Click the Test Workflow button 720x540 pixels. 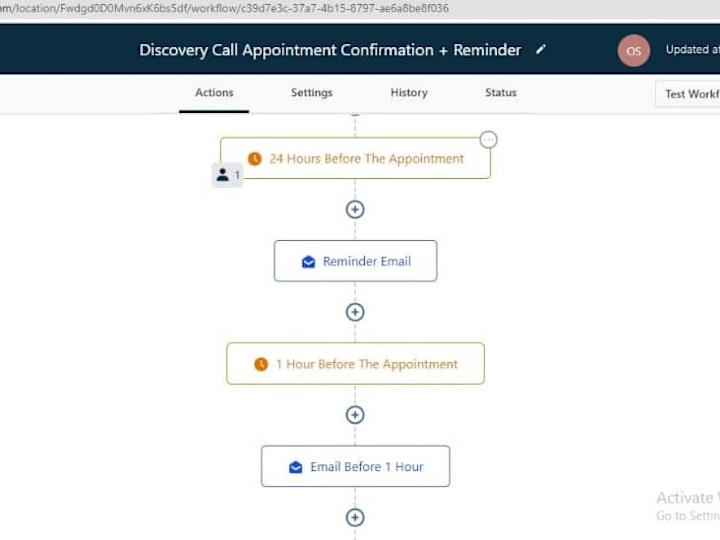click(x=688, y=94)
